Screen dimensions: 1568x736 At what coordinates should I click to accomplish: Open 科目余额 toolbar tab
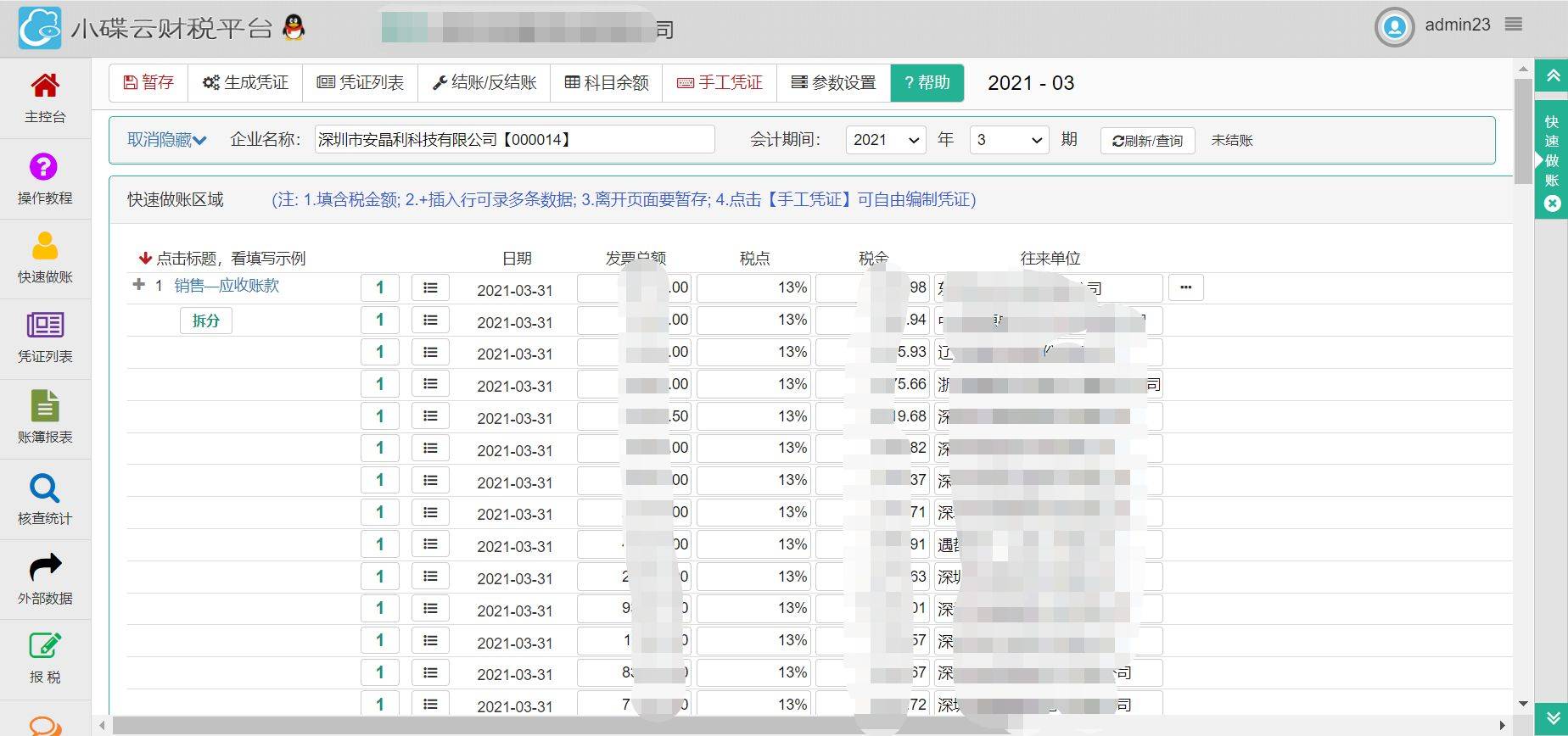pos(607,82)
